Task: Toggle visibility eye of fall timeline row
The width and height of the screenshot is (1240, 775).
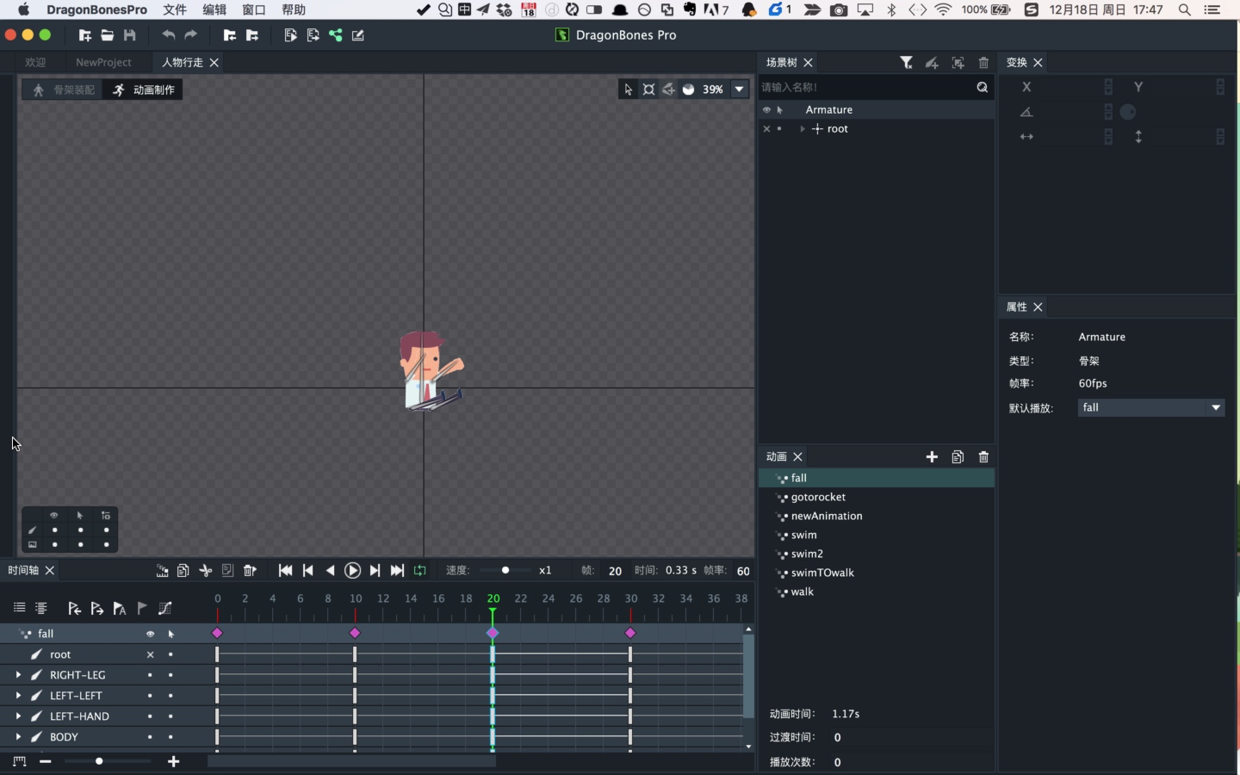Action: click(150, 634)
